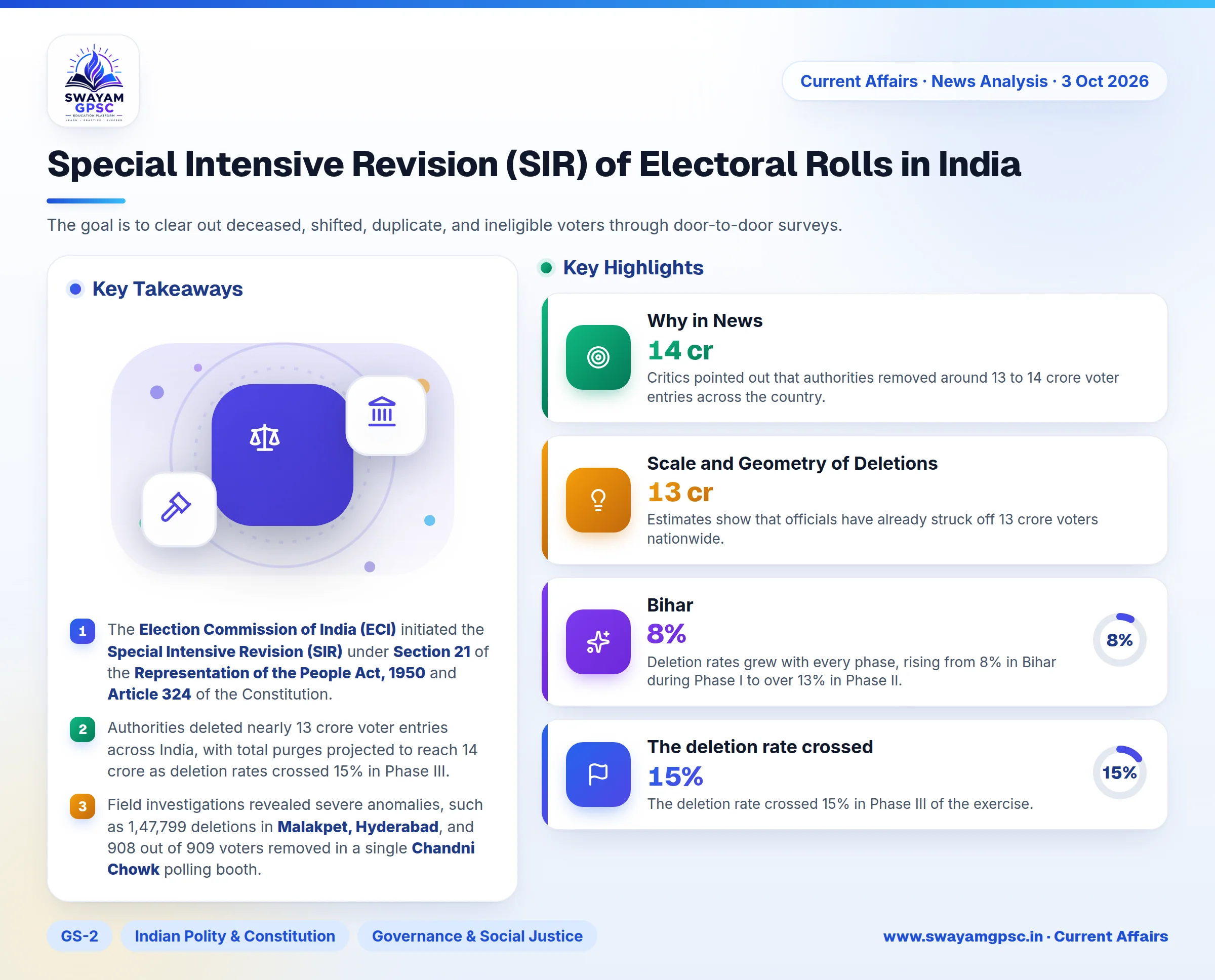1215x980 pixels.
Task: Click the green 14 cr figure
Action: click(680, 351)
